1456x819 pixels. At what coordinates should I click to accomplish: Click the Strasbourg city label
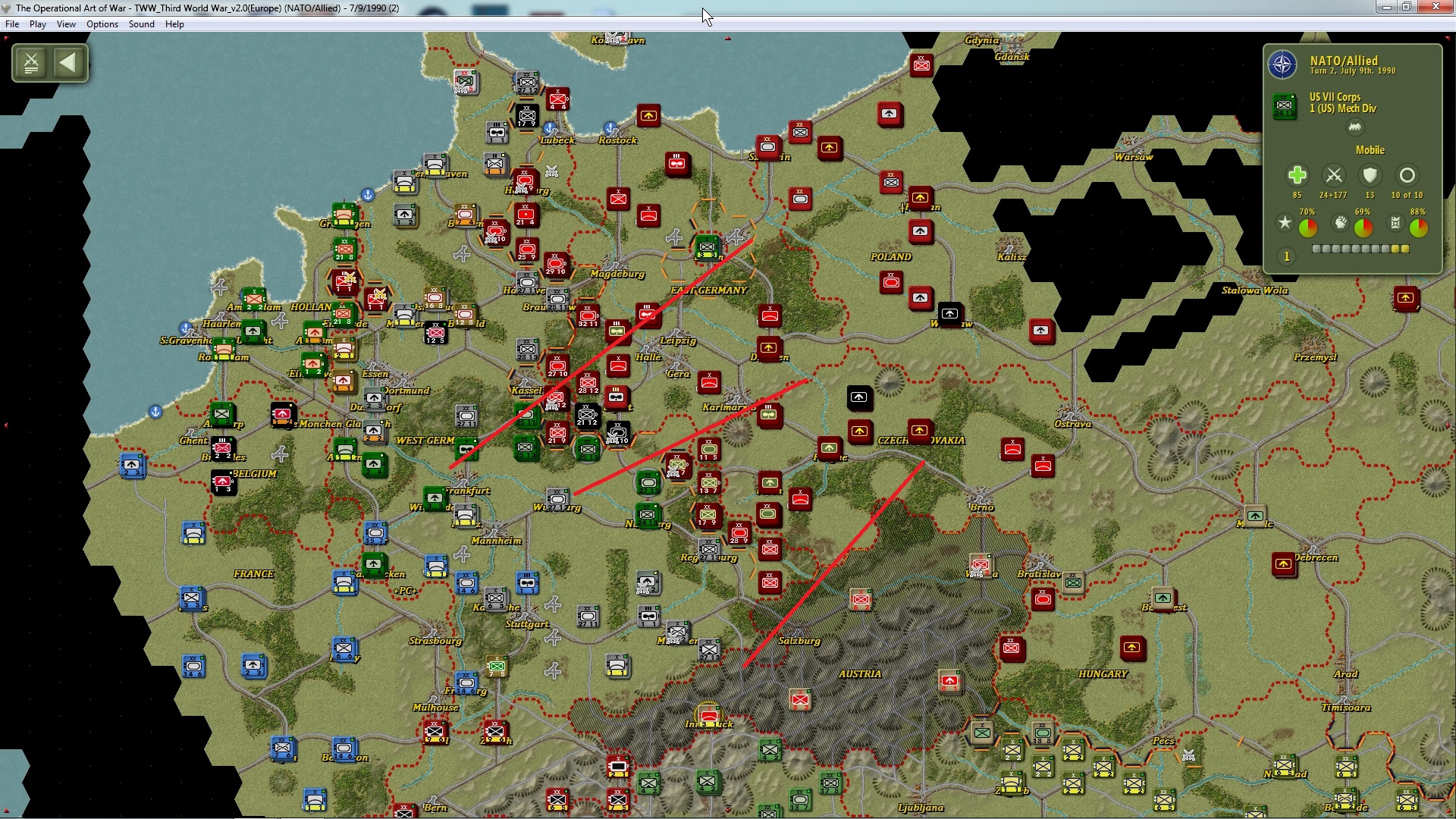[x=435, y=641]
